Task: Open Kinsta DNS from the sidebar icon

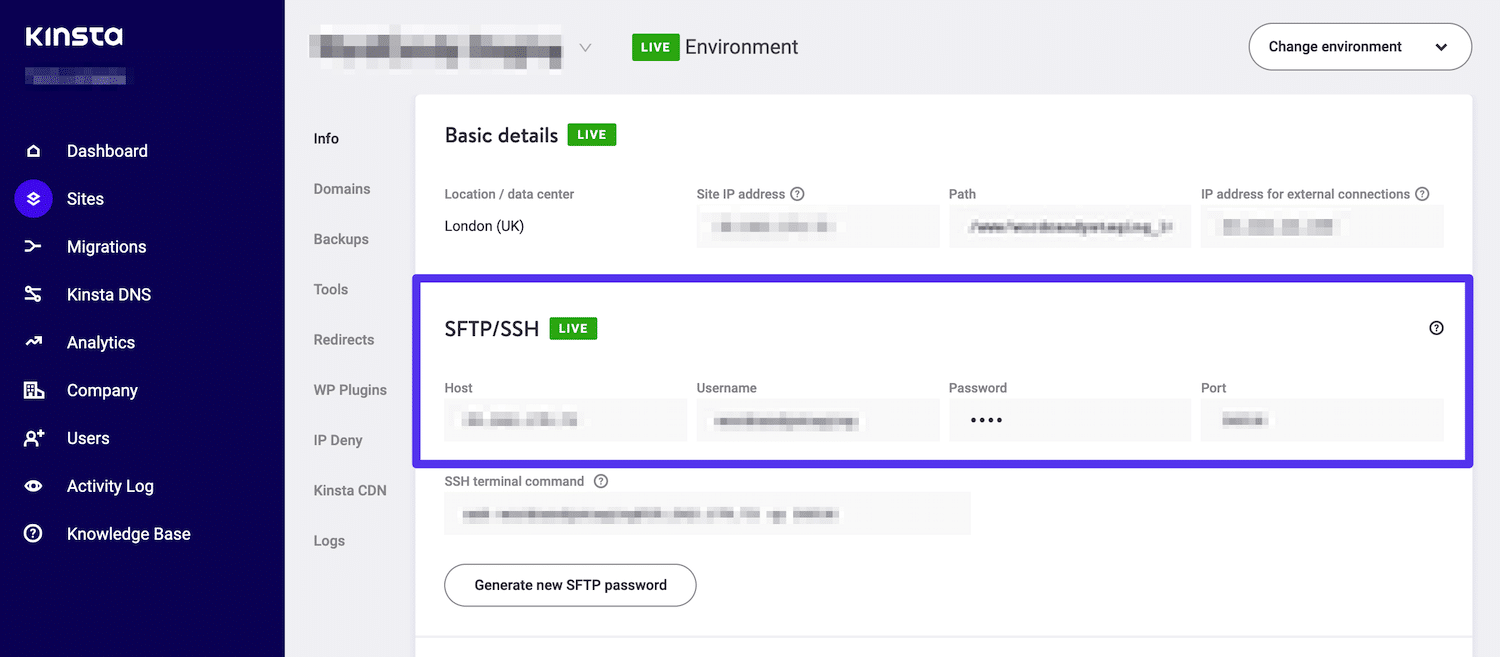Action: 33,294
